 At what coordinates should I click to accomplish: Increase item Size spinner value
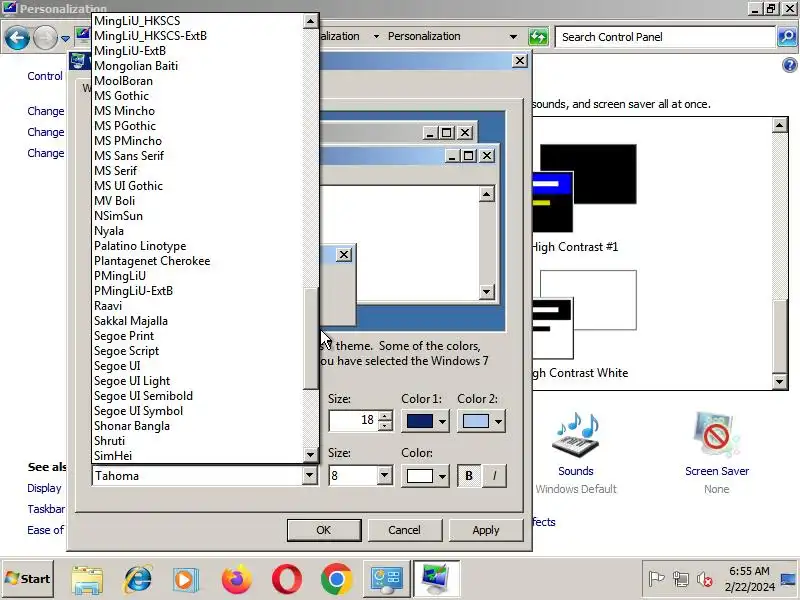click(x=386, y=415)
